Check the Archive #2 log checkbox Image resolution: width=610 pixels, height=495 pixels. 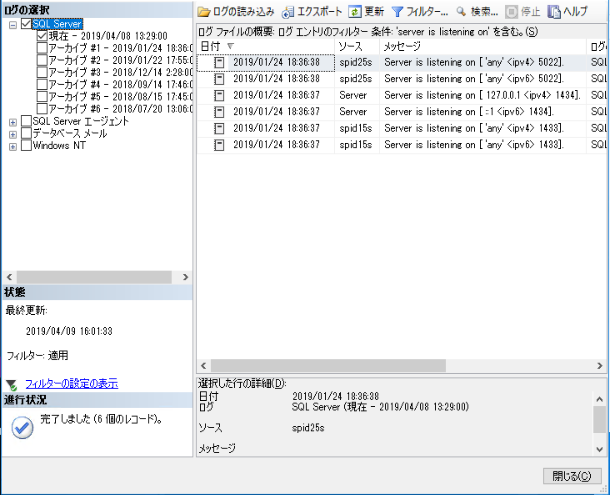tap(42, 60)
